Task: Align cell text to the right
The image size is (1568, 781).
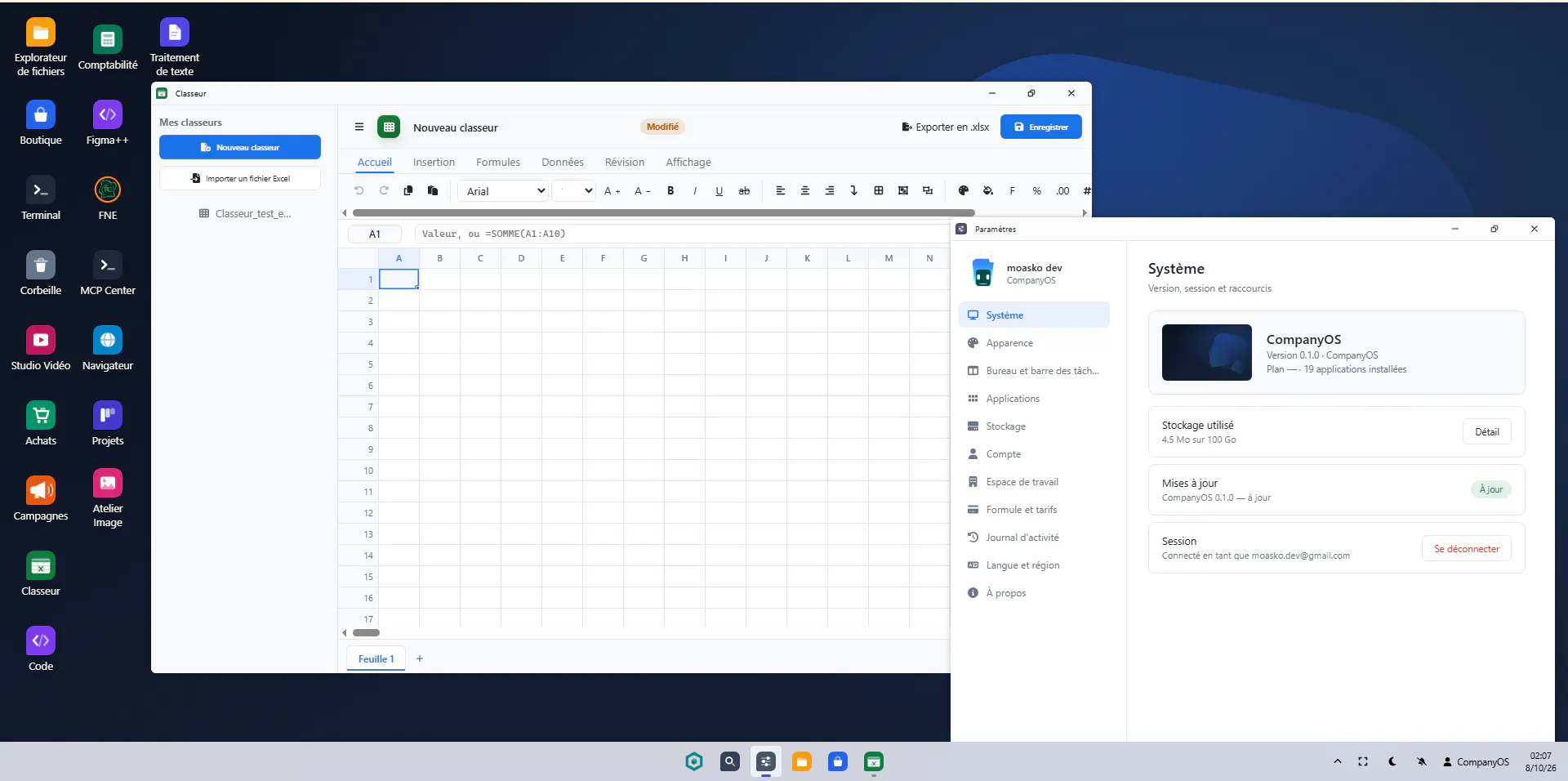Action: point(830,190)
